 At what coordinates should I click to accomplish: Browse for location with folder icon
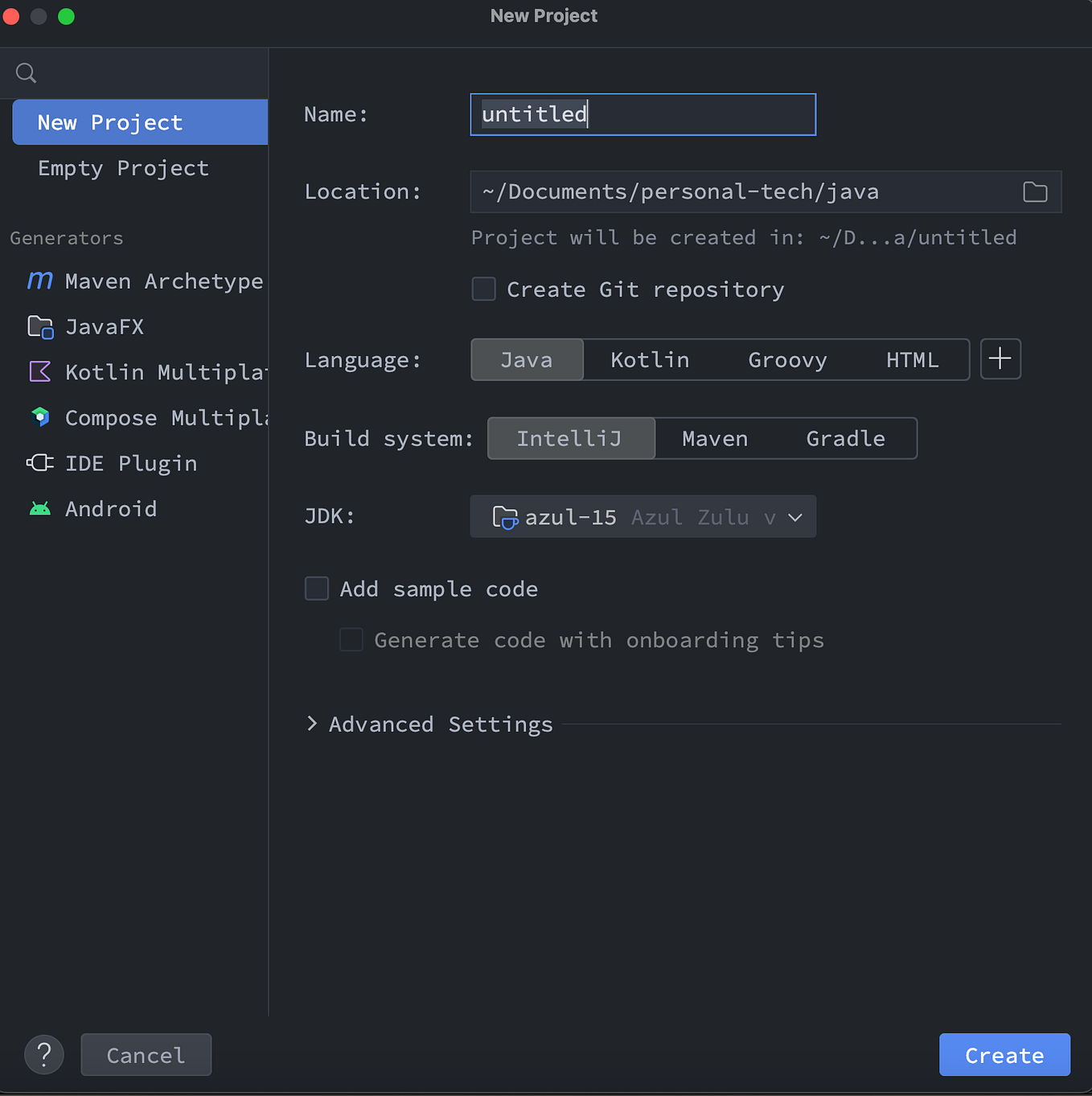point(1035,191)
